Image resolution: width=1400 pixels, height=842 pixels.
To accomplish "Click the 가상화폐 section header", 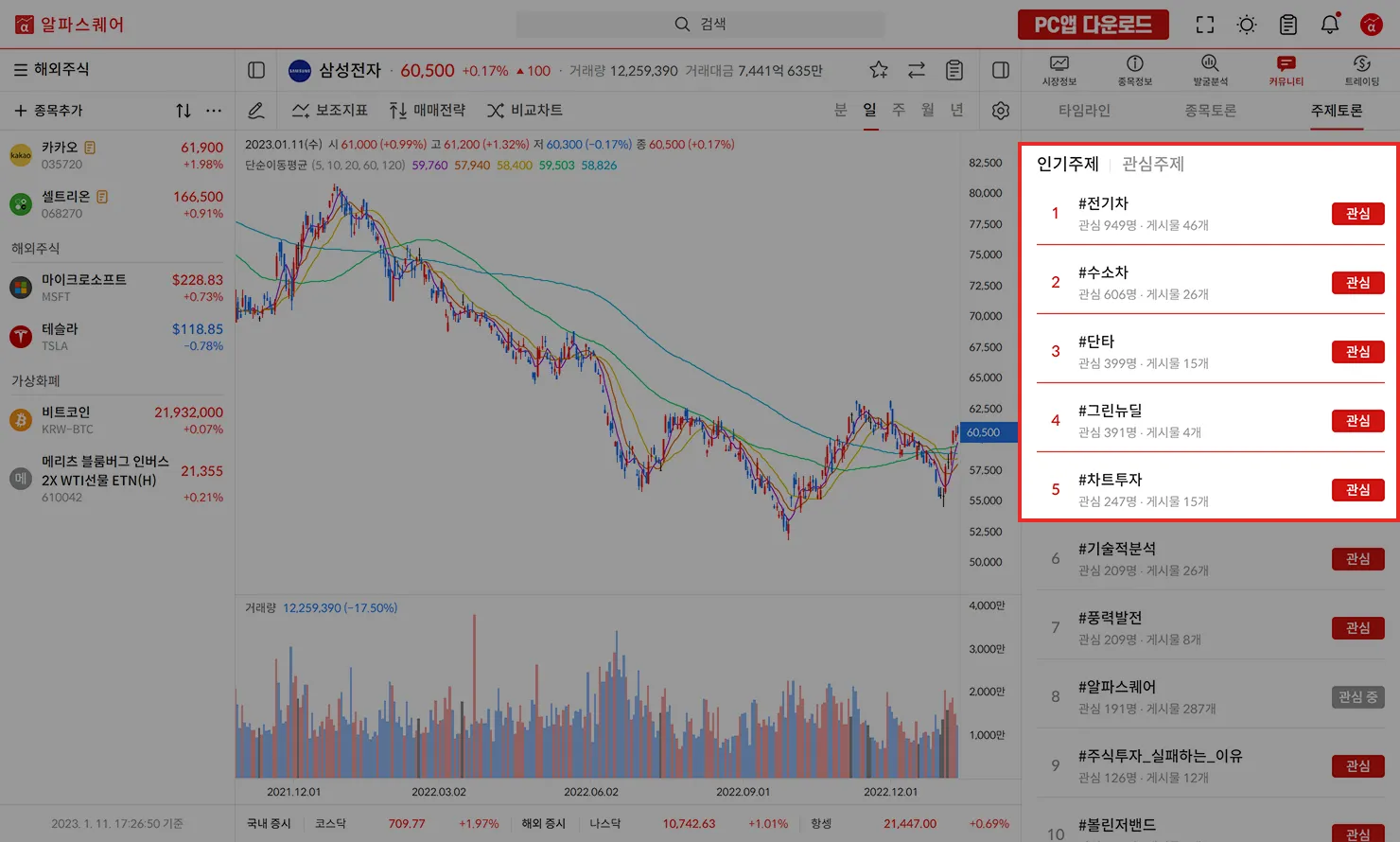I will tap(36, 380).
